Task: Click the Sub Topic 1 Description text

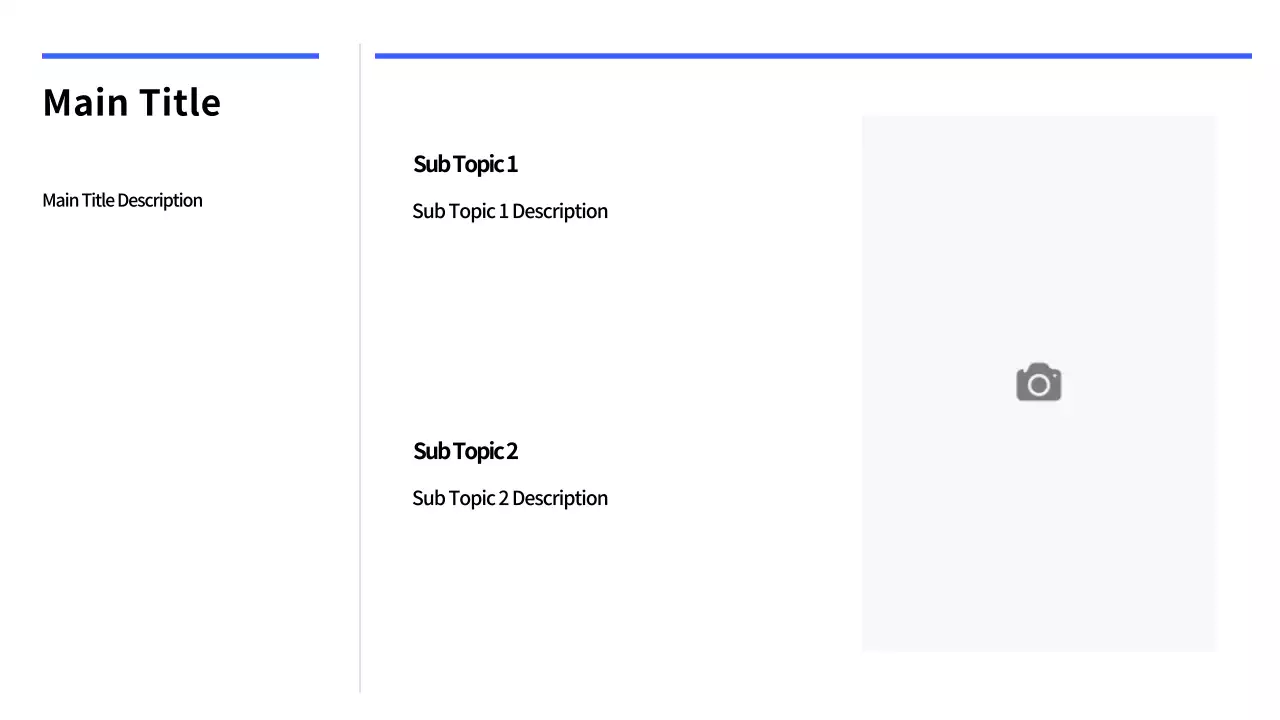Action: click(x=509, y=211)
